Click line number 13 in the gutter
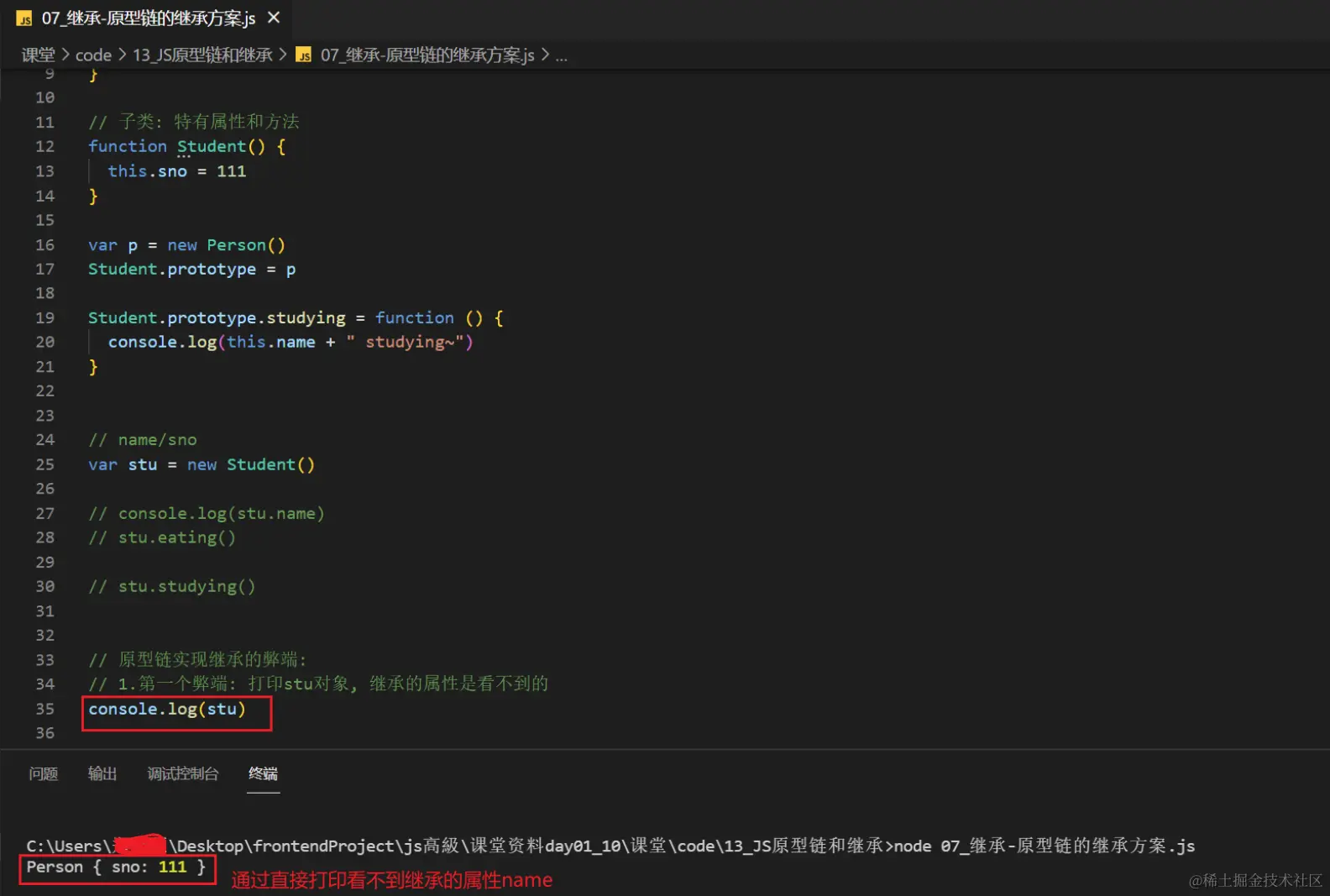This screenshot has height=896, width=1330. point(45,171)
